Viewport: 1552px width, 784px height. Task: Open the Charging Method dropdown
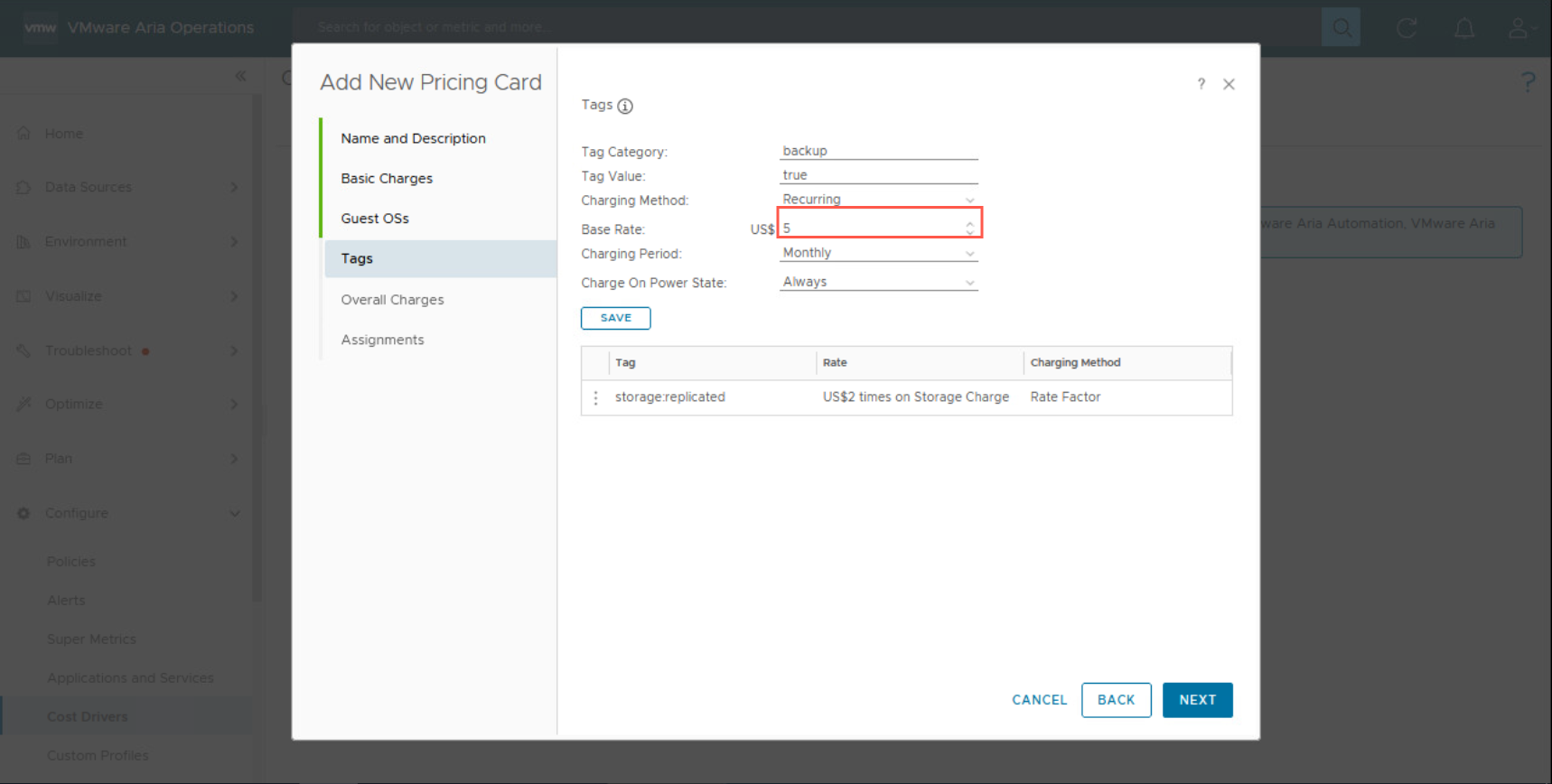(878, 200)
